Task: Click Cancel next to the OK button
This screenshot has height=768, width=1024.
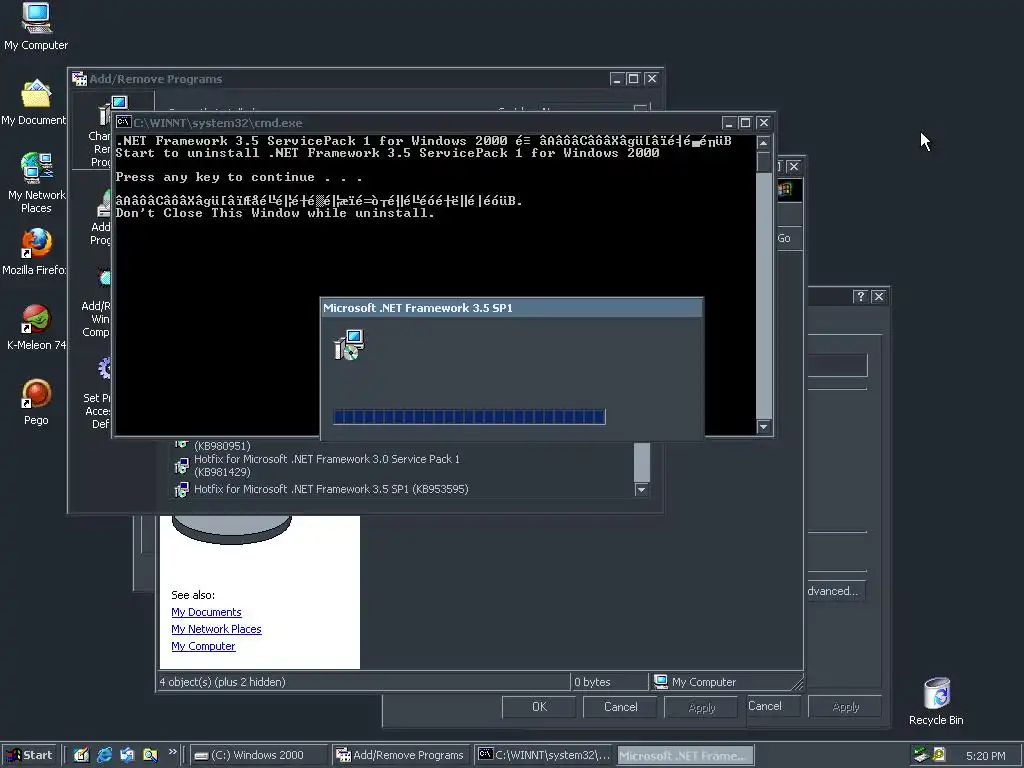Action: click(x=620, y=707)
